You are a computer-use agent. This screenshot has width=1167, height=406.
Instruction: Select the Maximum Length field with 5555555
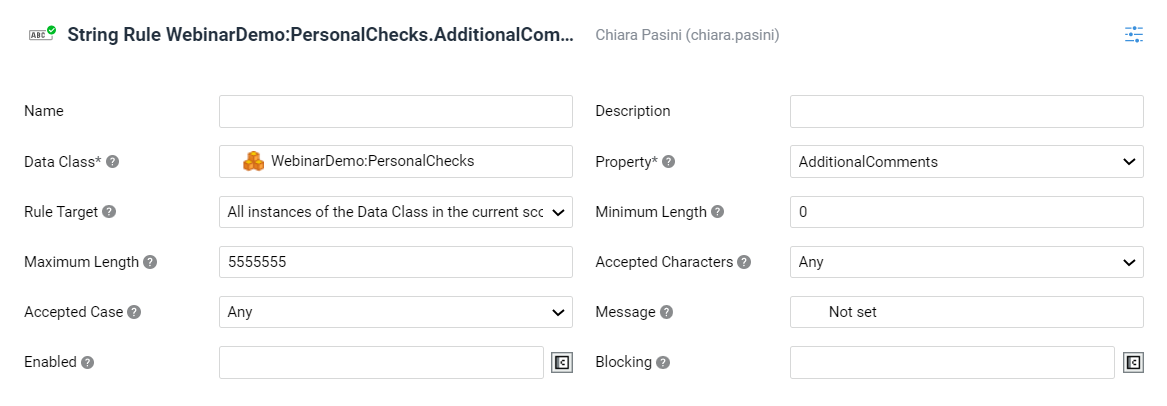(x=396, y=262)
